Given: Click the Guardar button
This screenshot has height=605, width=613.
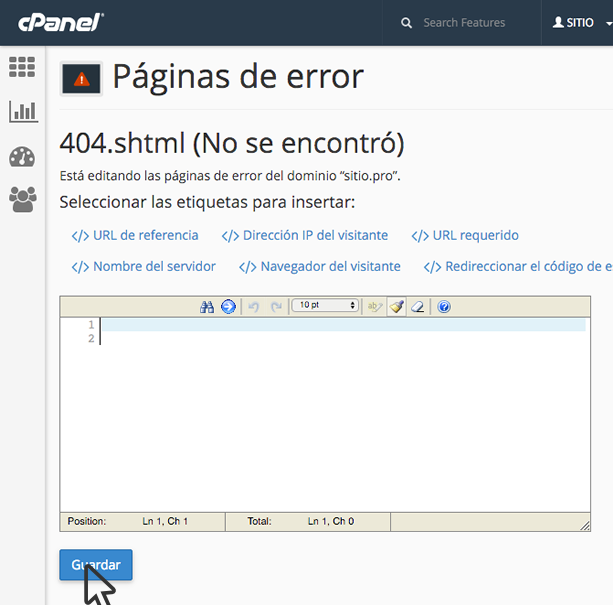Looking at the screenshot, I should coord(96,565).
